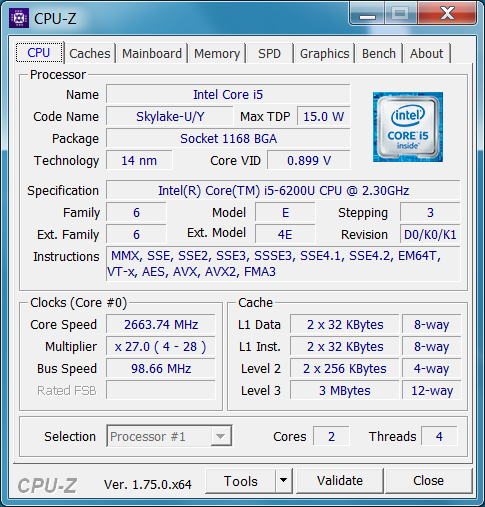This screenshot has width=485, height=507.
Task: Open the Bench tab
Action: 379,53
